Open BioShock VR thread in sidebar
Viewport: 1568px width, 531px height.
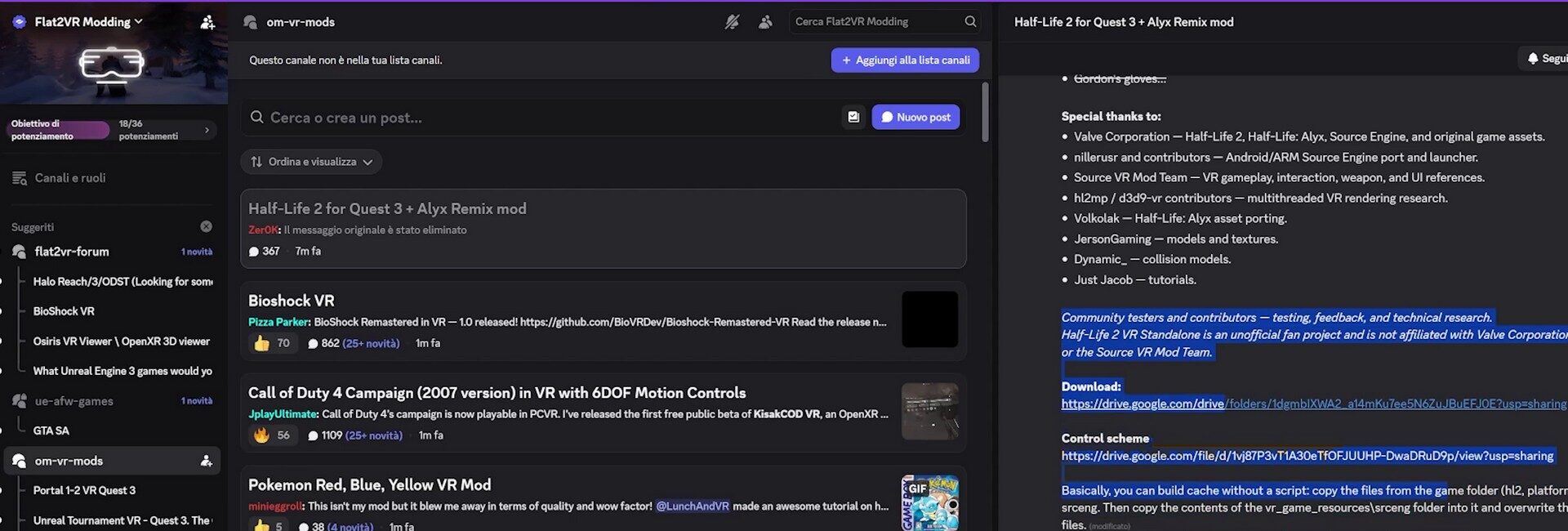[64, 311]
